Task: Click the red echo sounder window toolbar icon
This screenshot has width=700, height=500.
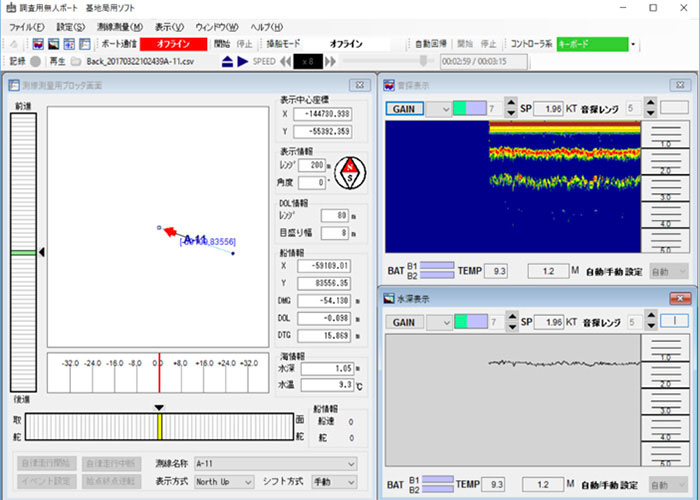Action: pos(38,44)
